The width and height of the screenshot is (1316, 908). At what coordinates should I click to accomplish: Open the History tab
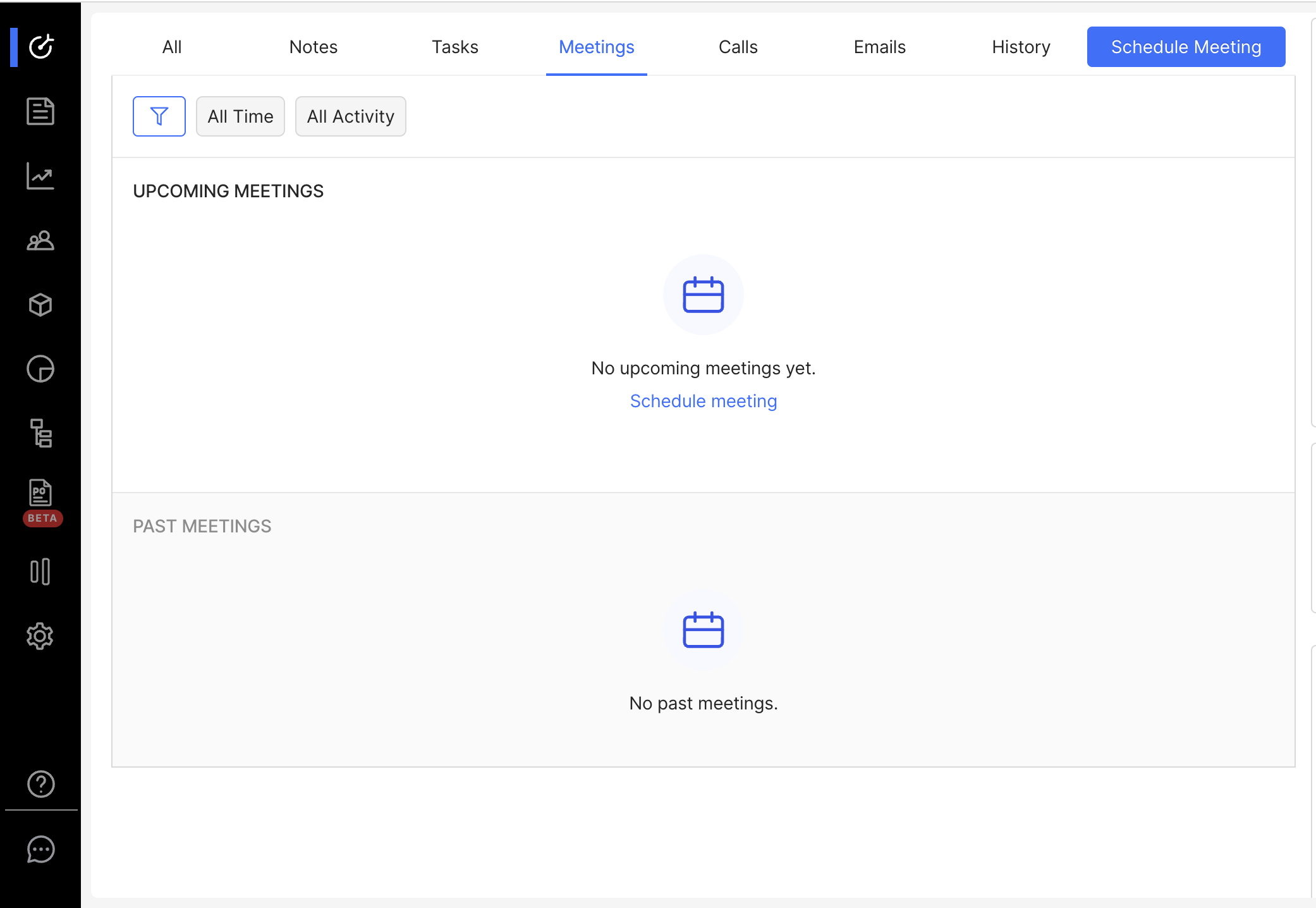pyautogui.click(x=1021, y=47)
